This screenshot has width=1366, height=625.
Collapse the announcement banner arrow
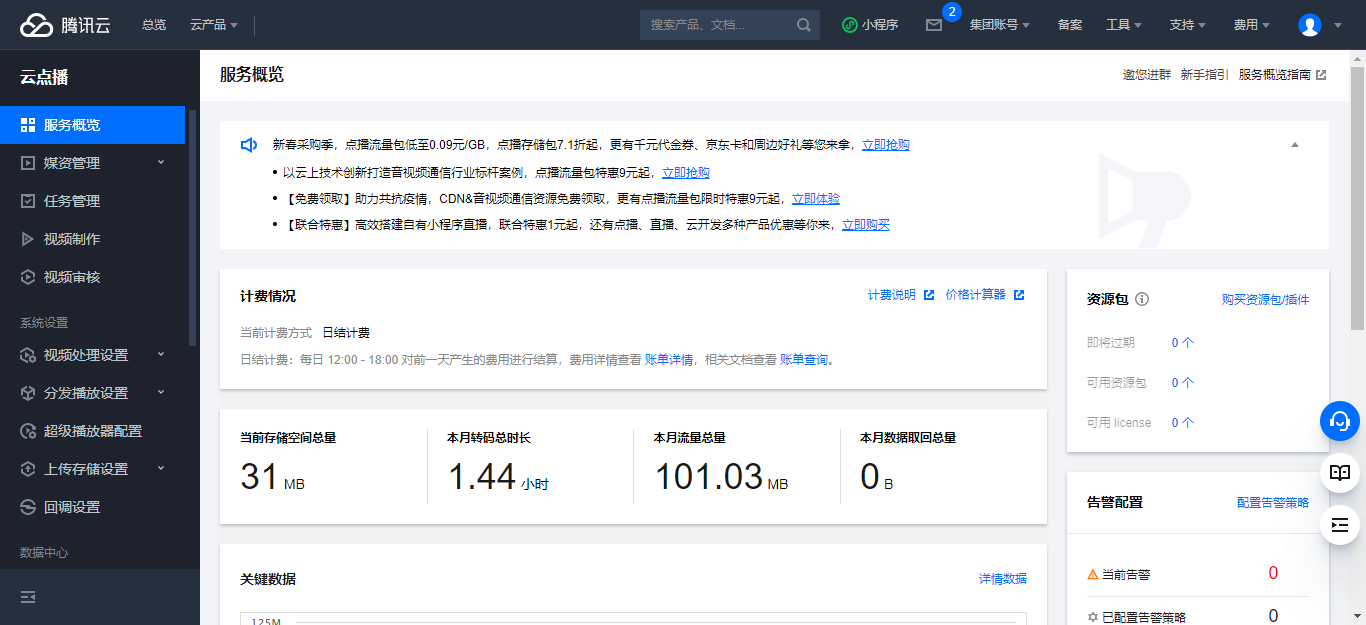point(1295,145)
